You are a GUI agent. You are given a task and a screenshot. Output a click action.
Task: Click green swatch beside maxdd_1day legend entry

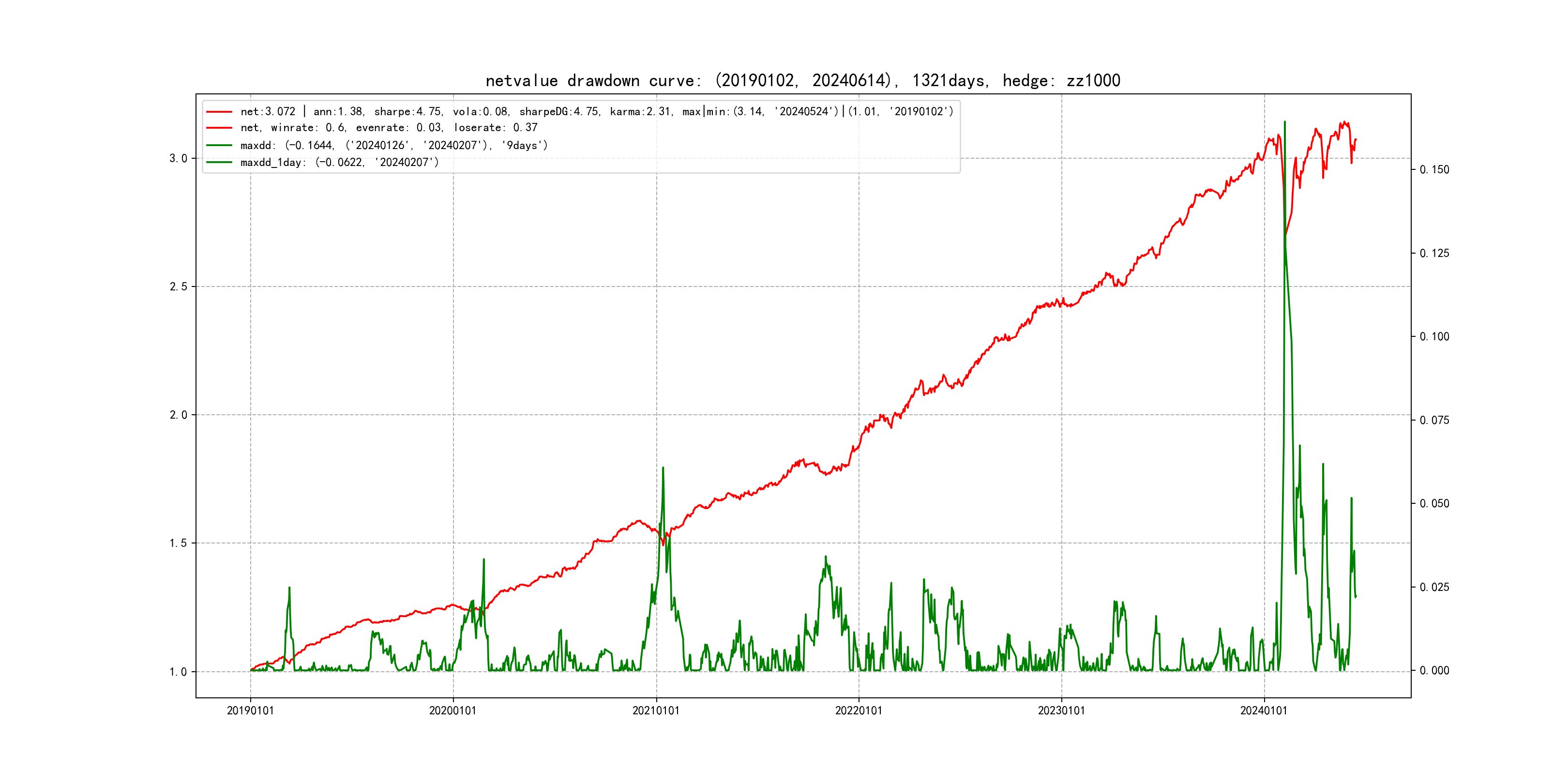click(x=219, y=163)
